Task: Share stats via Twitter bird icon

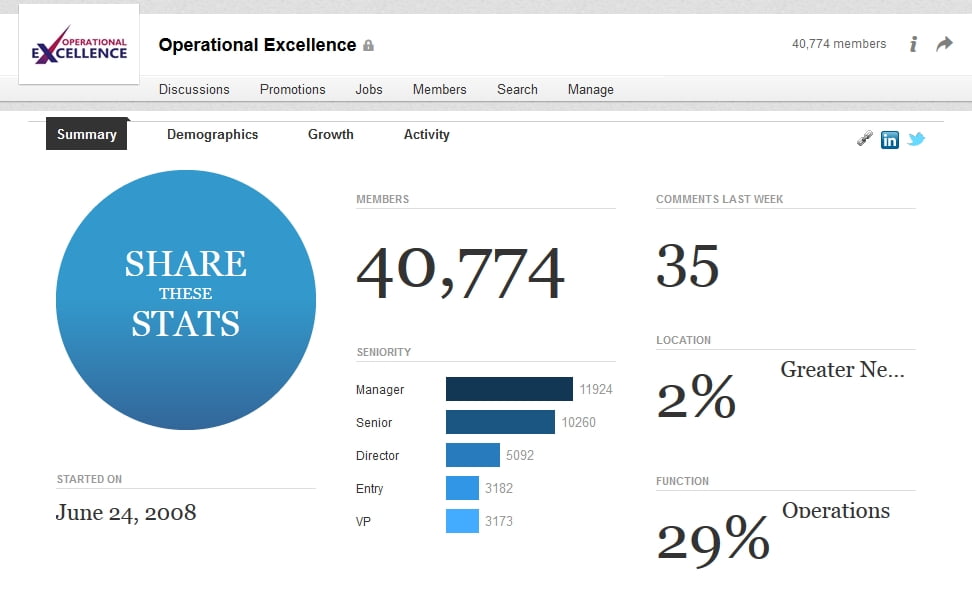Action: pyautogui.click(x=916, y=139)
